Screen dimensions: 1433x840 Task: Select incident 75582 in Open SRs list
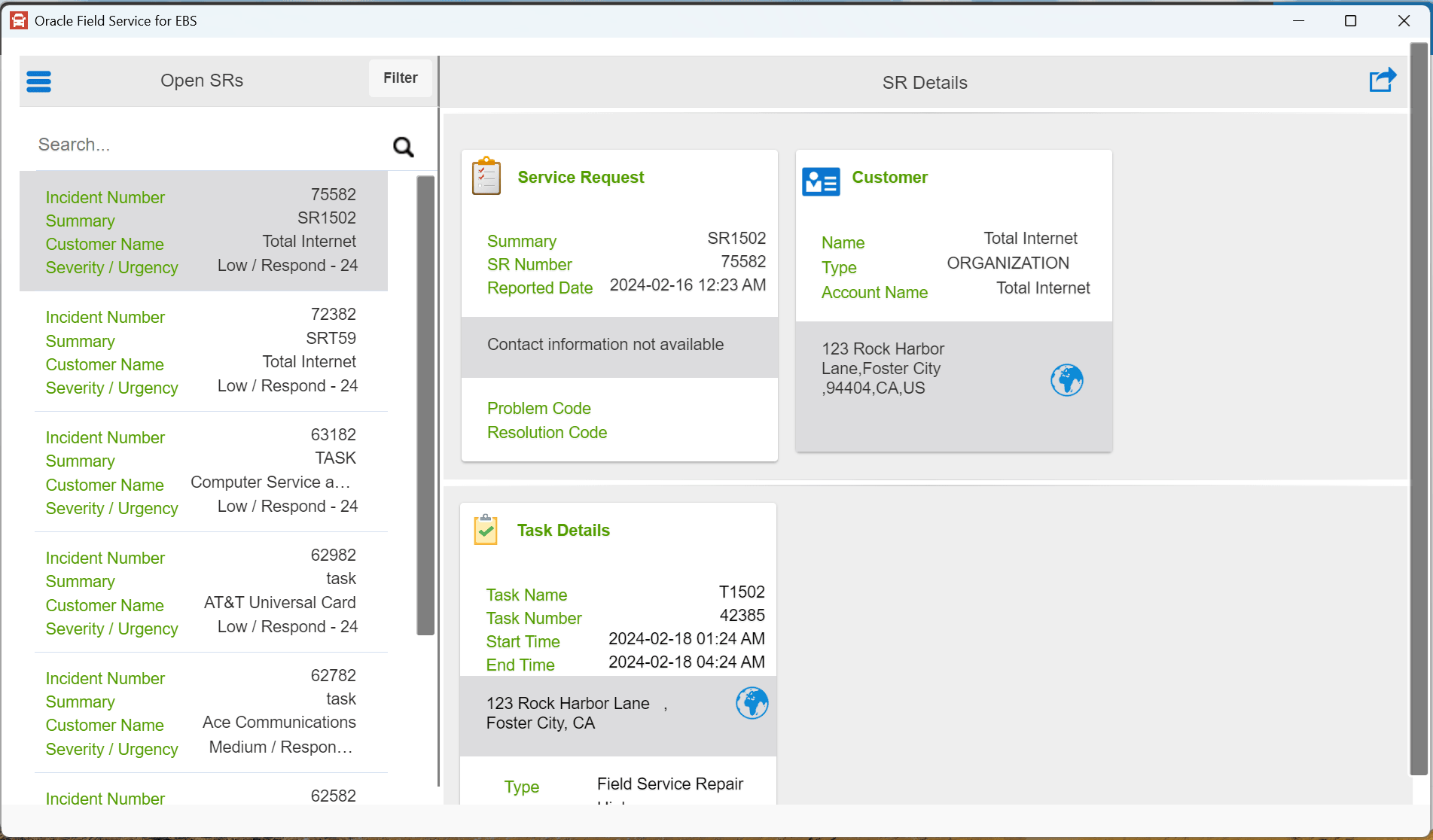pyautogui.click(x=203, y=231)
